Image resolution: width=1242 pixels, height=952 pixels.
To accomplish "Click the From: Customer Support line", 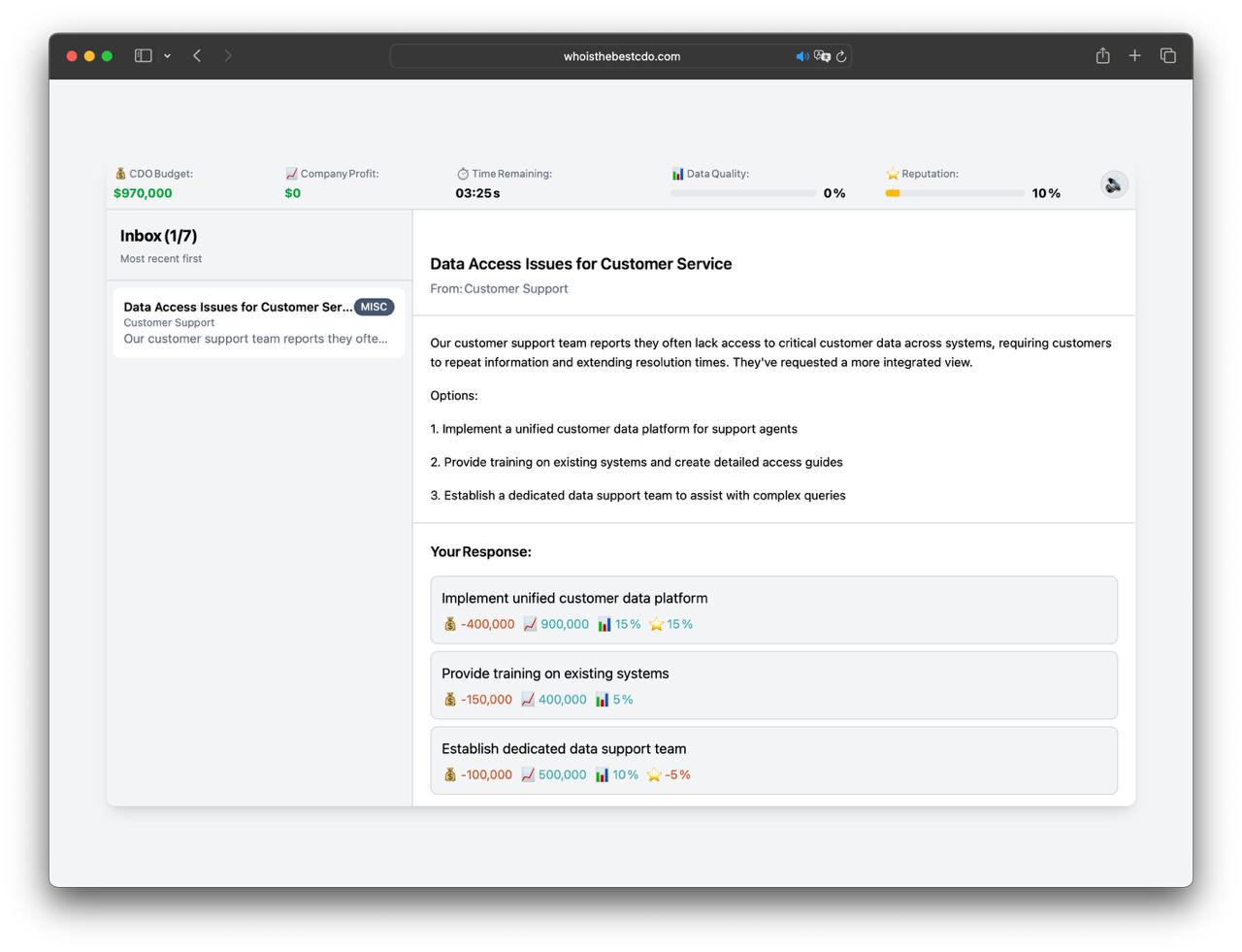I will click(x=499, y=288).
